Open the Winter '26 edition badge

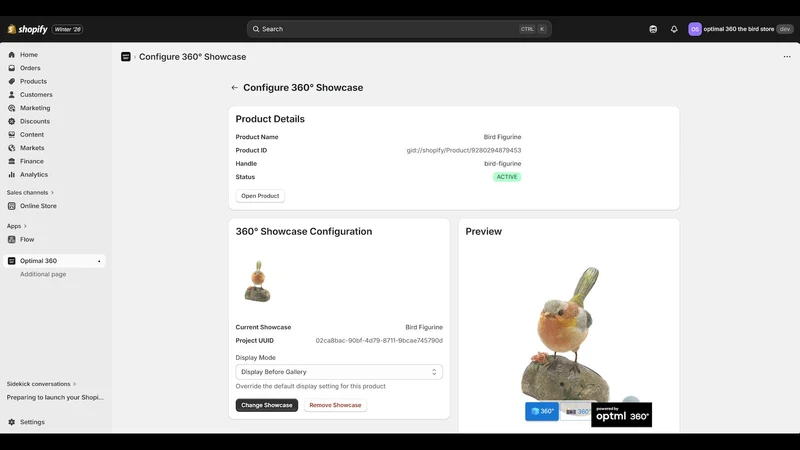pyautogui.click(x=67, y=29)
